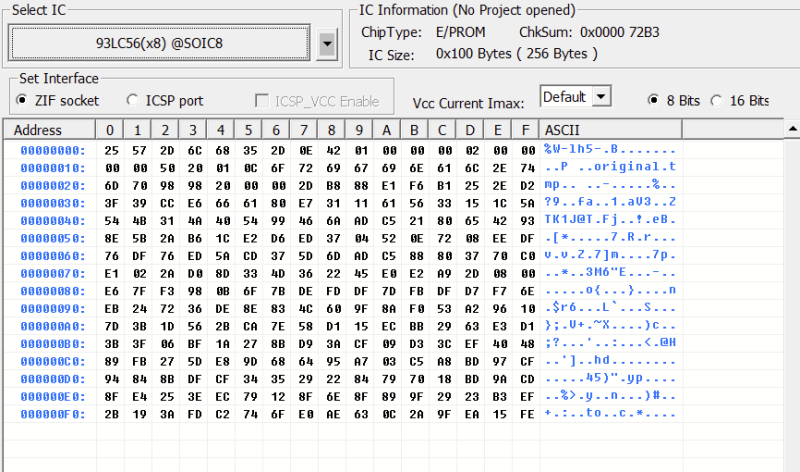The image size is (800, 472).
Task: Click the ASCII text '..P ..original.t'
Action: 612,168
